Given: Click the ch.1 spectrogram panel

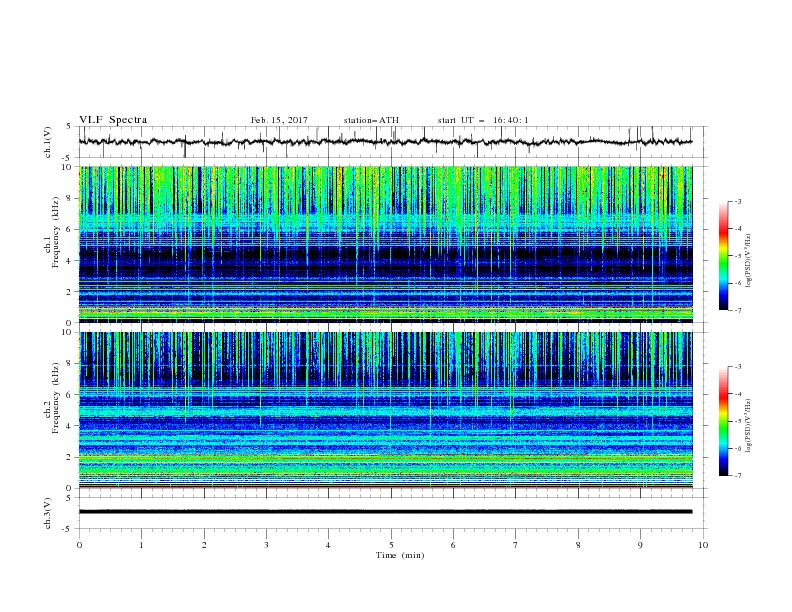Looking at the screenshot, I should pyautogui.click(x=386, y=244).
